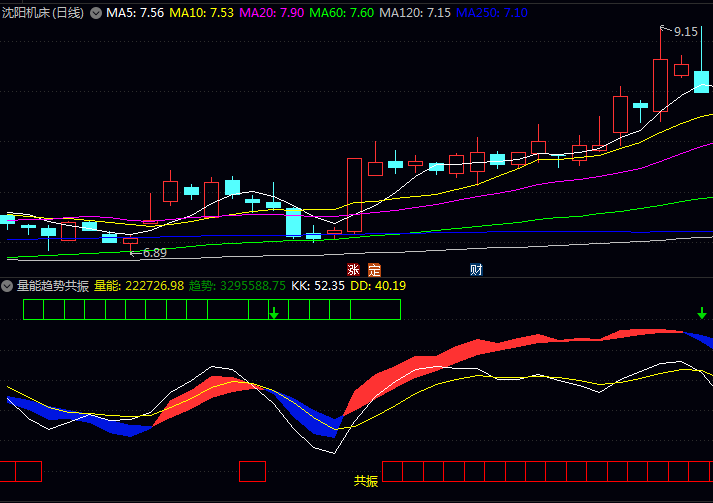Click the KK value readout

[318, 286]
